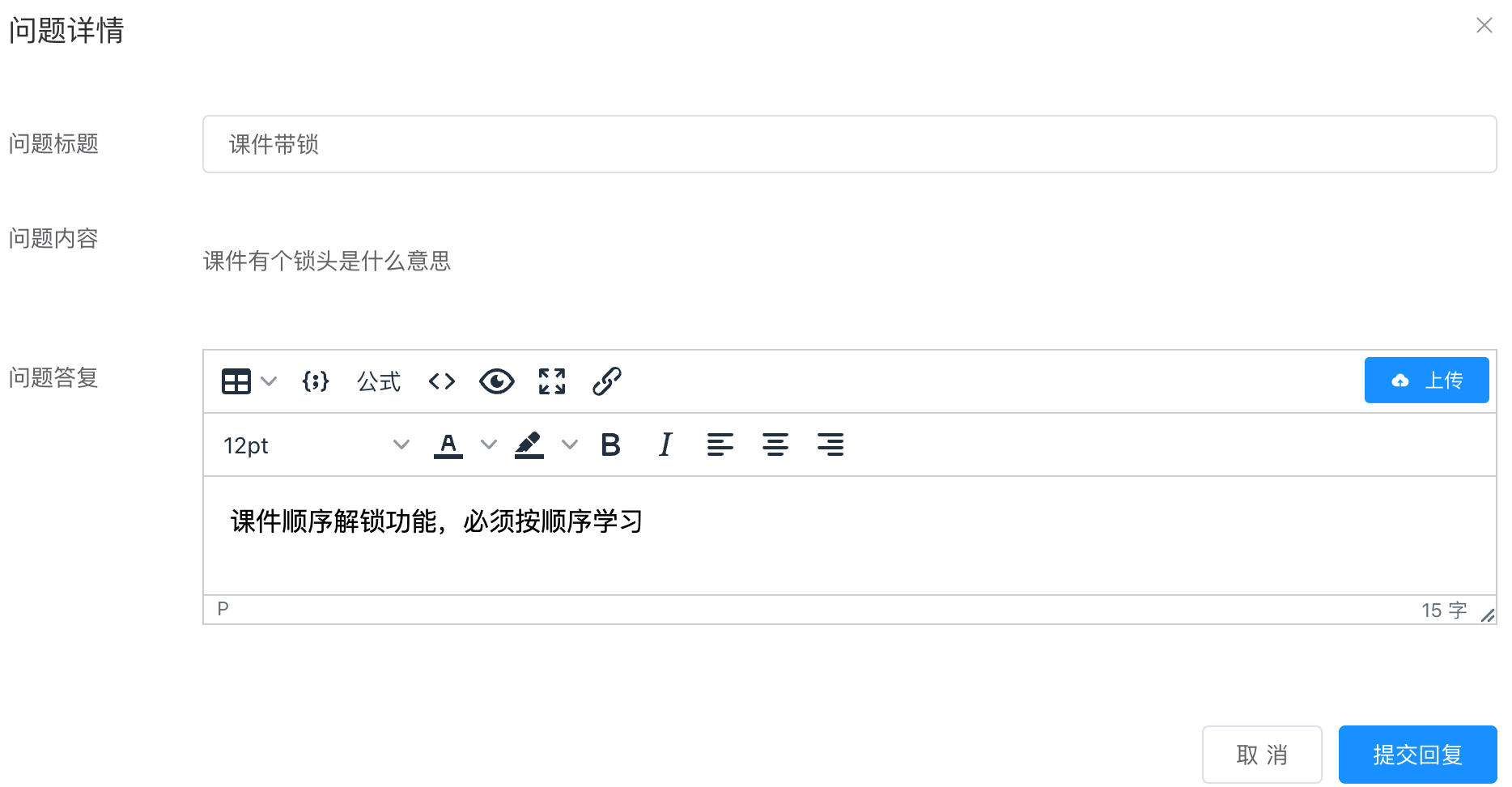
Task: Click the 问题标题 title input field
Action: 850,144
